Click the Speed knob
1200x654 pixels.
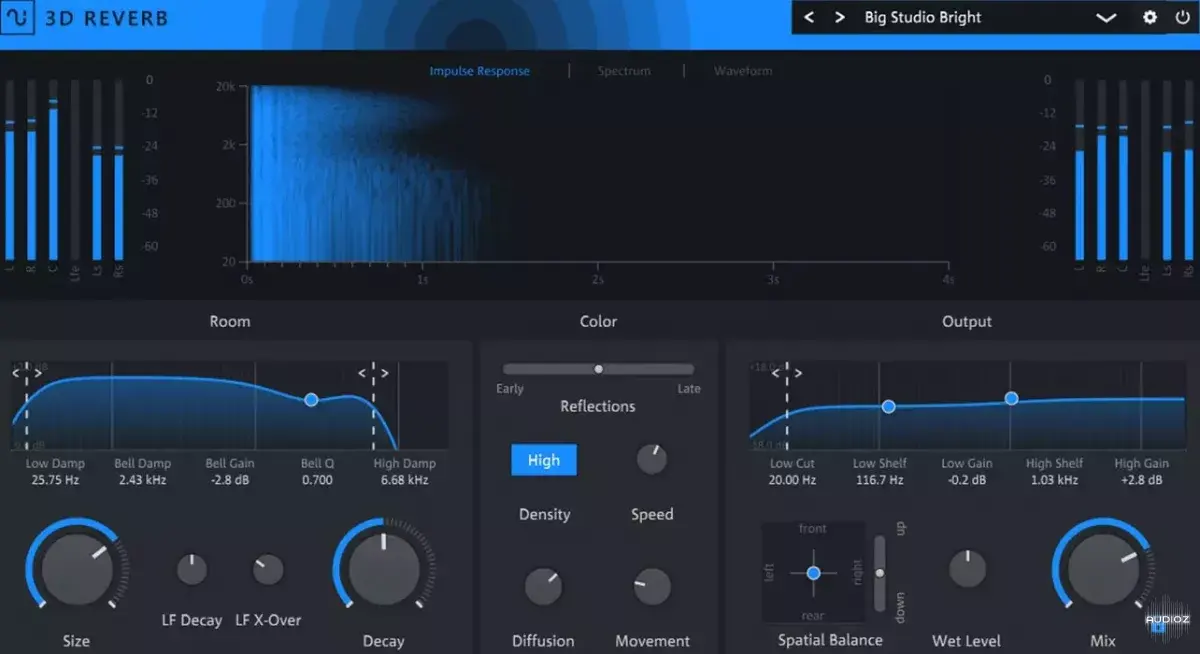coord(652,460)
